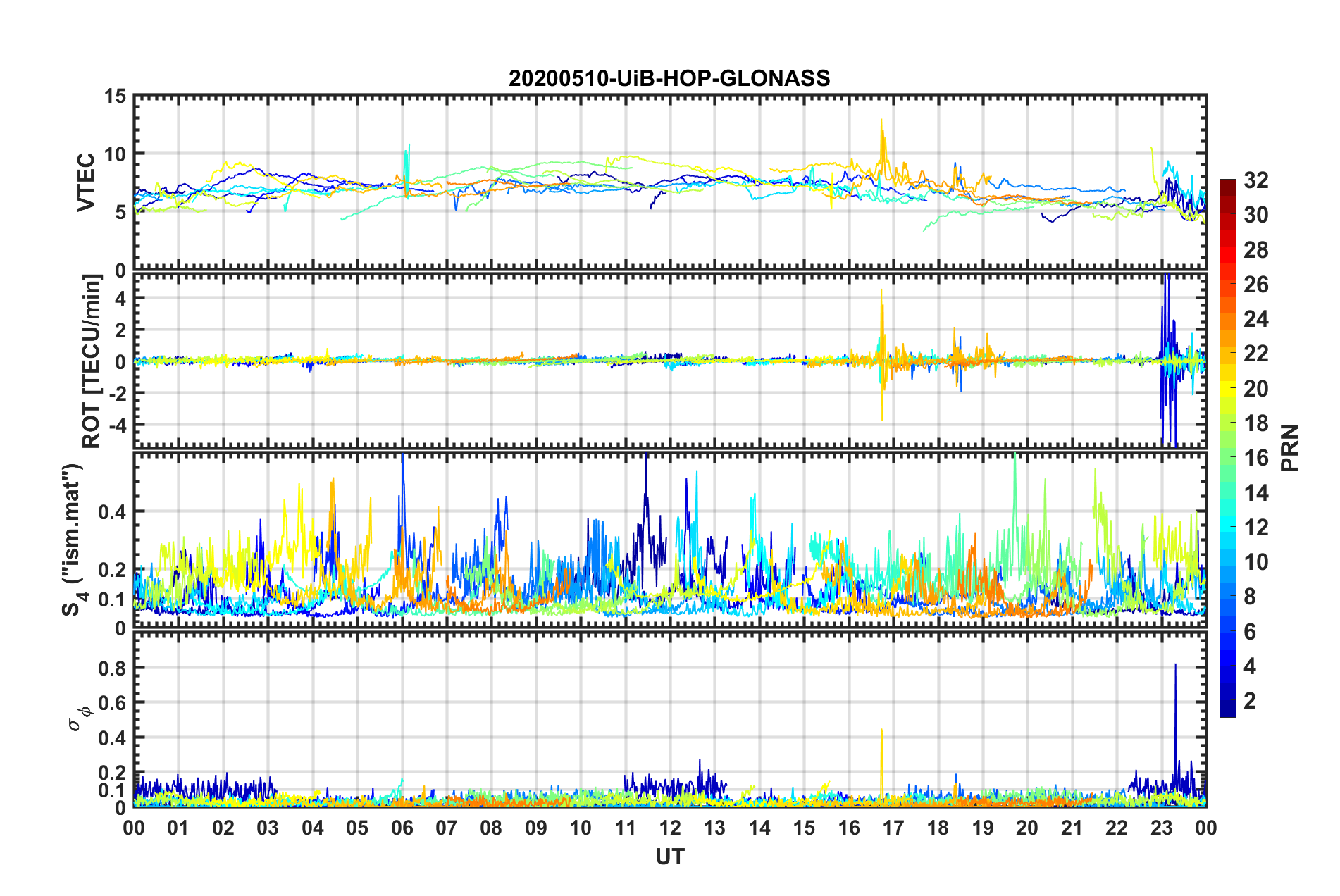Click the plot title 20200510-UiB-HOP-GLONASS

(669, 78)
